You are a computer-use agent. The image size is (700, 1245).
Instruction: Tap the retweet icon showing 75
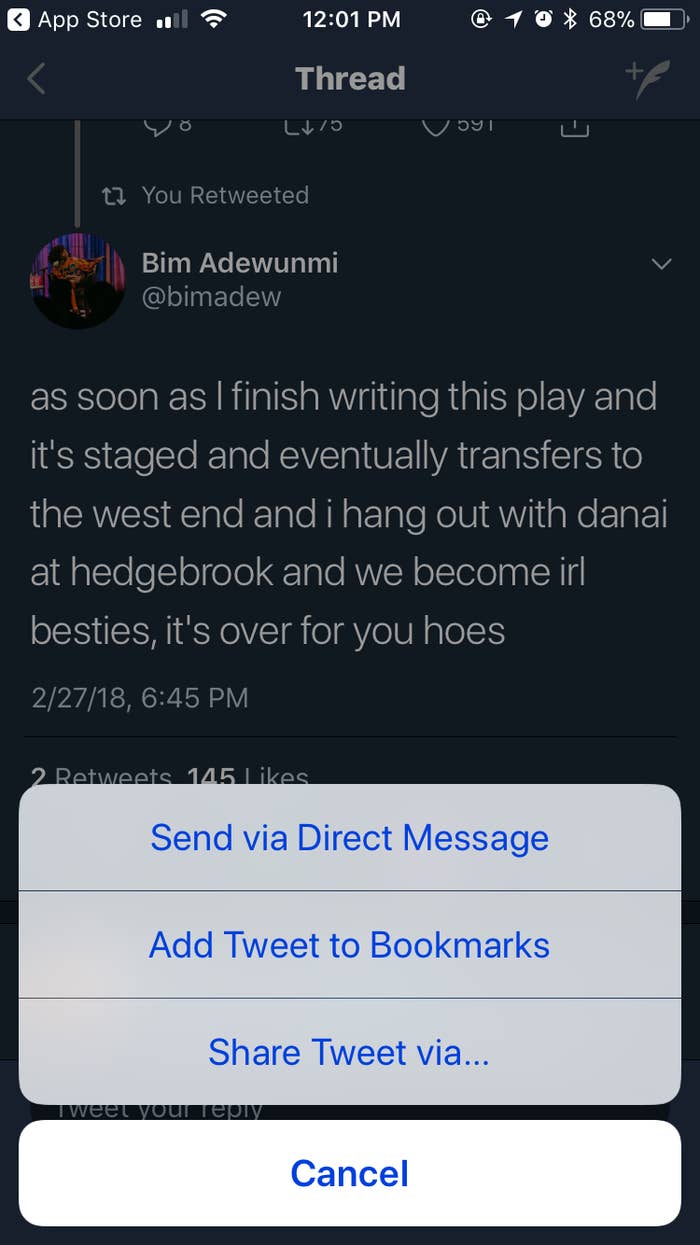pos(297,127)
